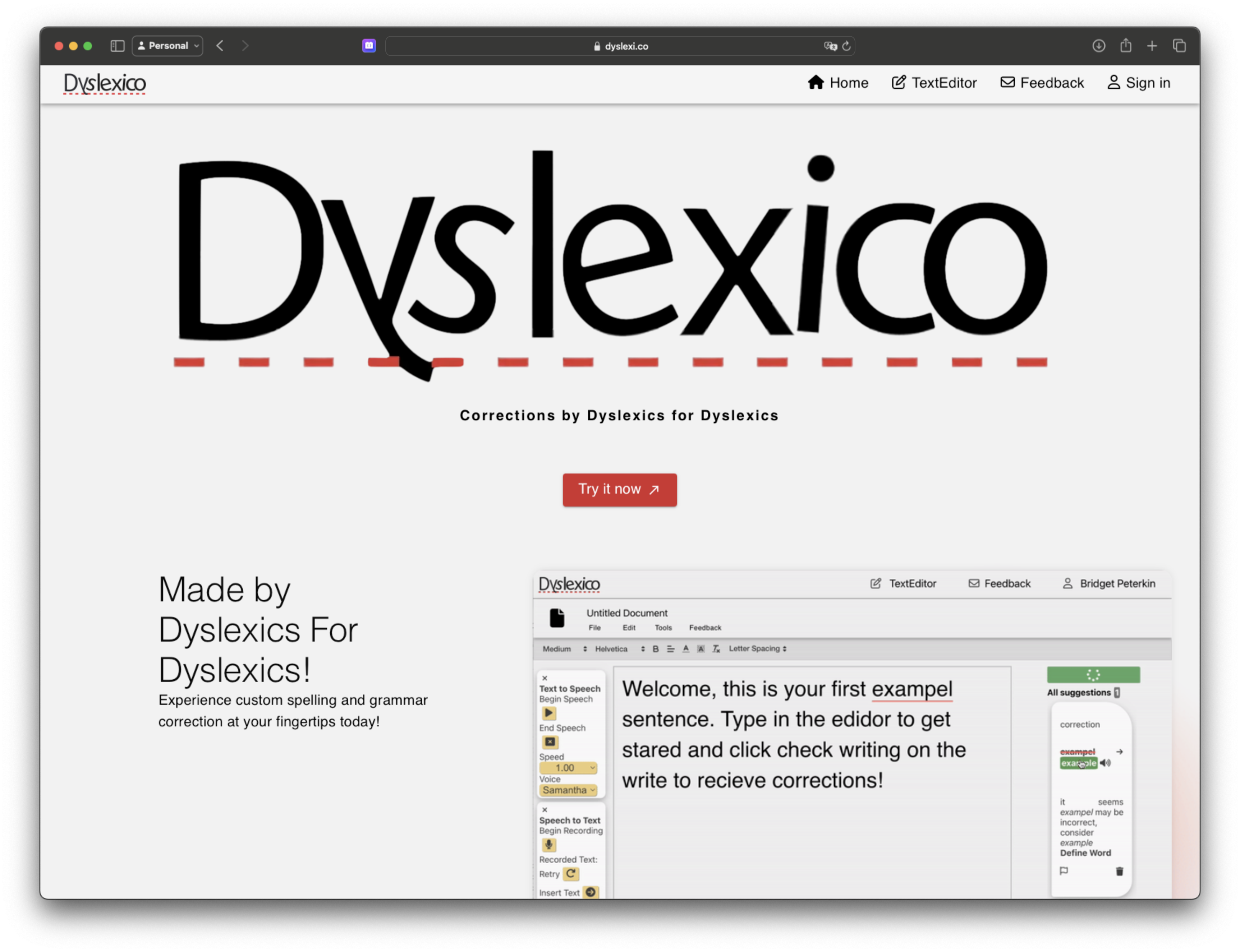Click the play button under Begin Speech in preview
Image resolution: width=1240 pixels, height=952 pixels.
coord(549,713)
